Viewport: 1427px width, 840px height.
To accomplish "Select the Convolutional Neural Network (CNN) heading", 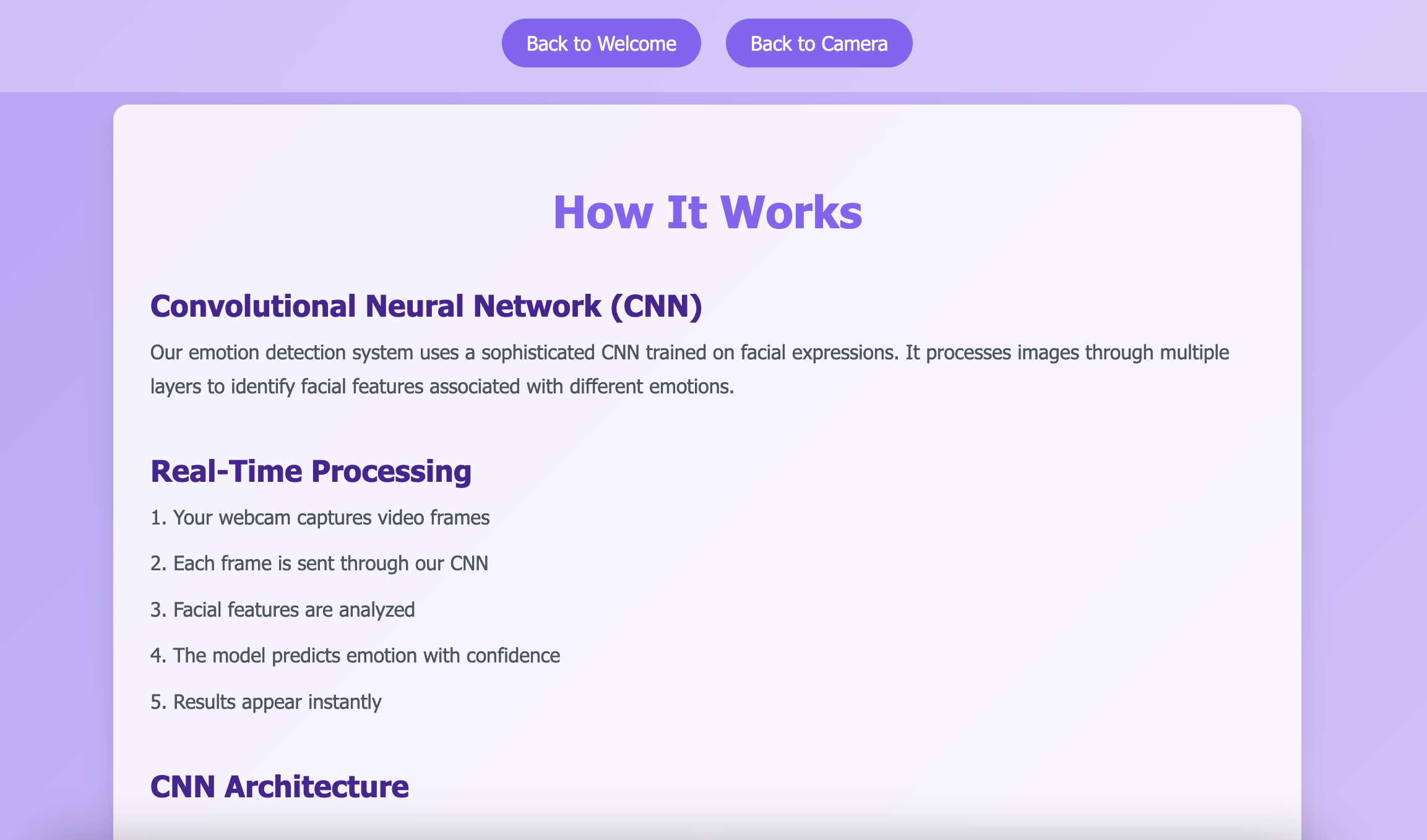I will pos(426,306).
